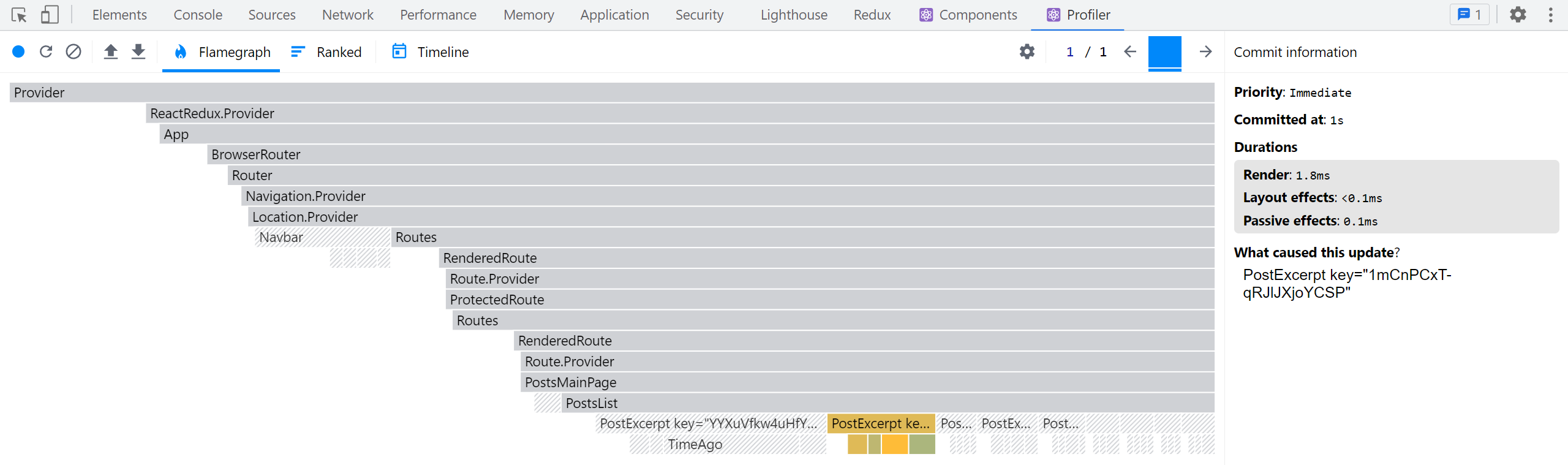Image resolution: width=1568 pixels, height=465 pixels.
Task: Click the reload and start profiling icon
Action: [x=46, y=52]
